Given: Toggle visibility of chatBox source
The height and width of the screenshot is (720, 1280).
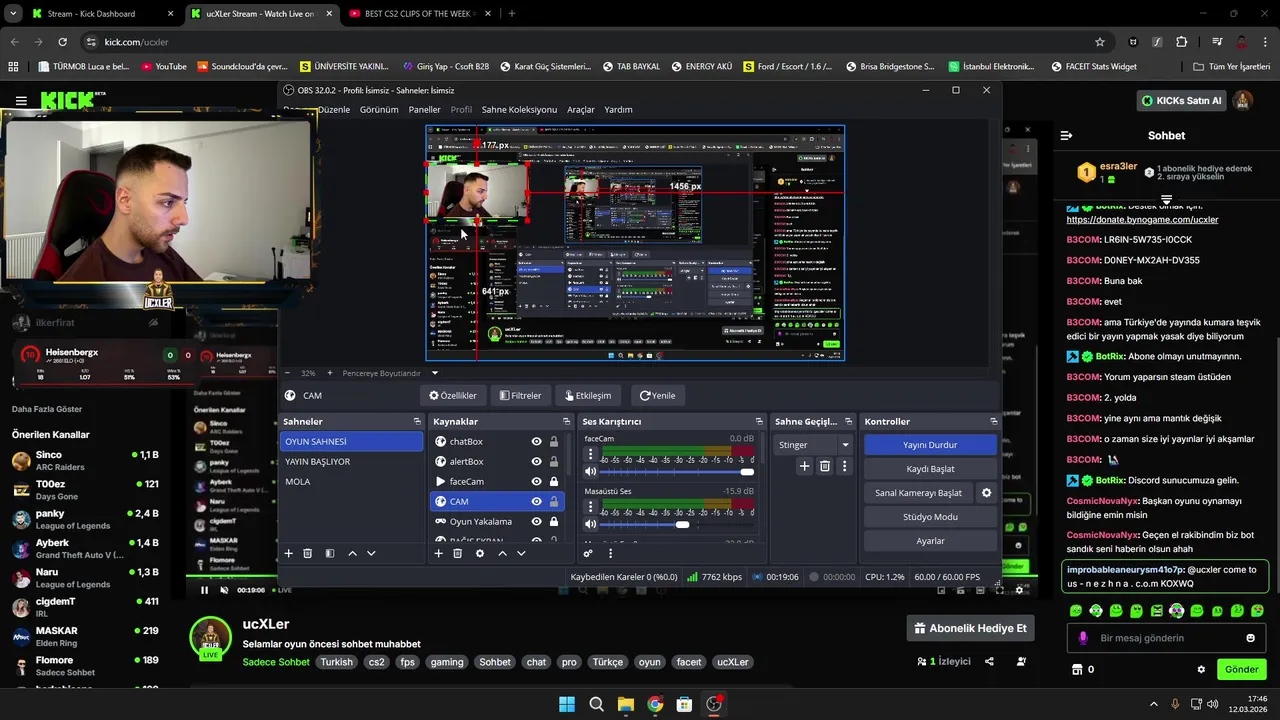Looking at the screenshot, I should [537, 441].
